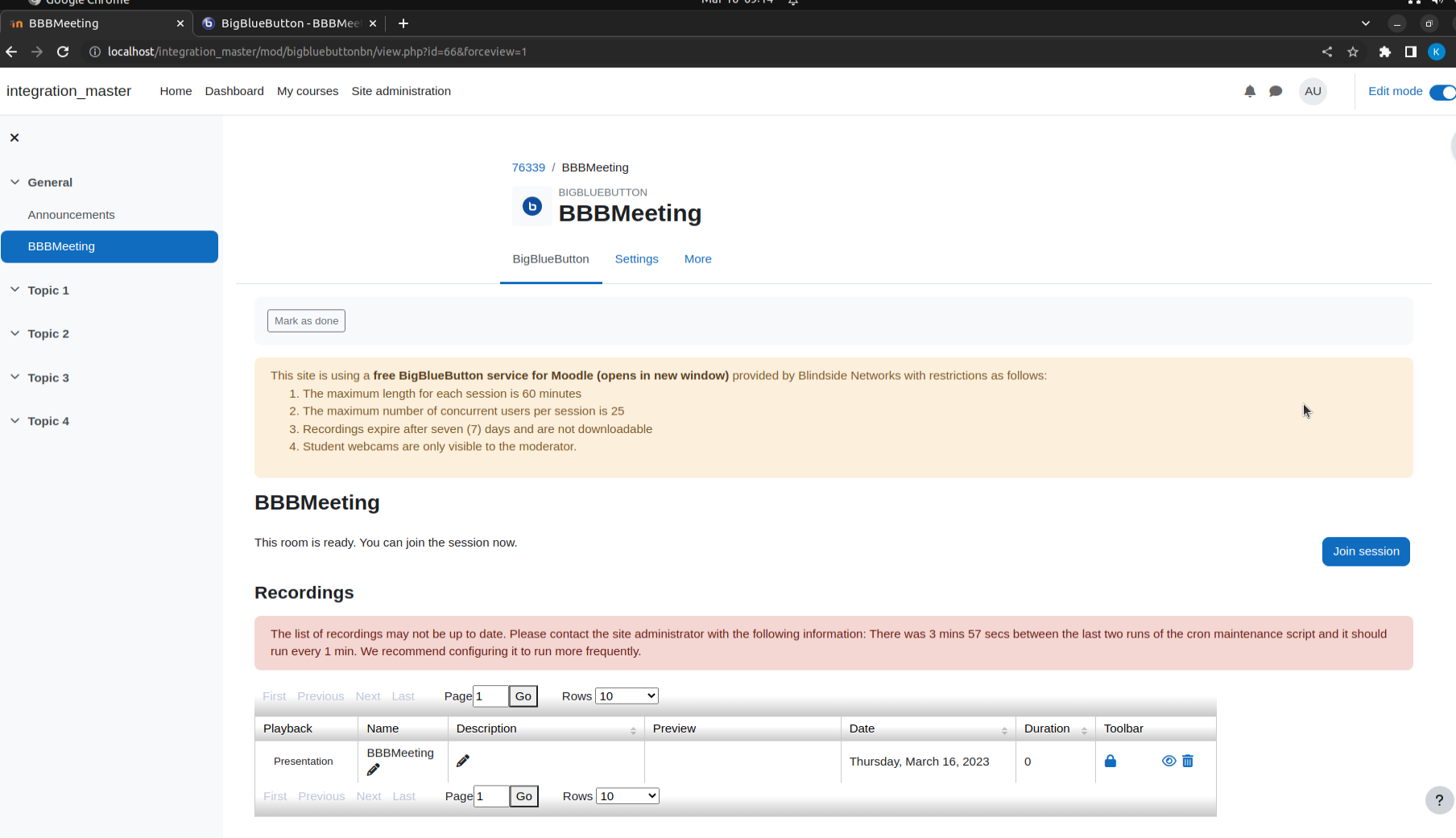Expand Topic 3 section chevron
The height and width of the screenshot is (838, 1456).
coord(14,377)
